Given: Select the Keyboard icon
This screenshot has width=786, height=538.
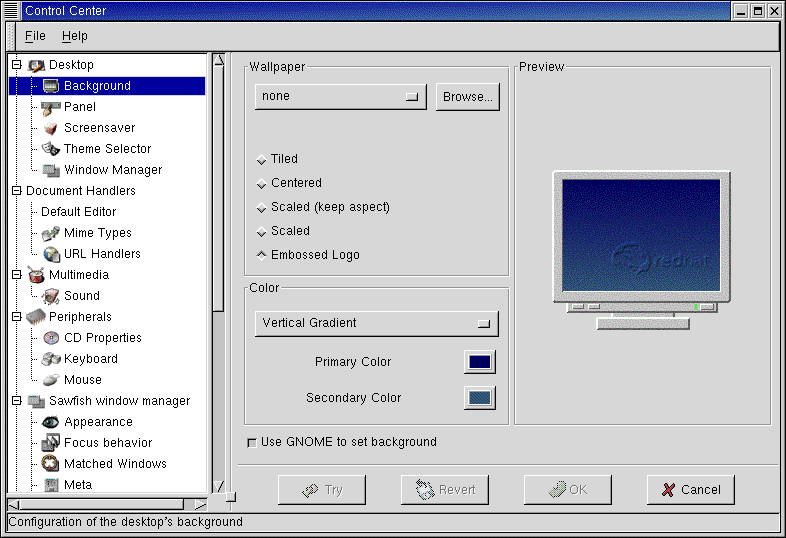Looking at the screenshot, I should click(51, 359).
